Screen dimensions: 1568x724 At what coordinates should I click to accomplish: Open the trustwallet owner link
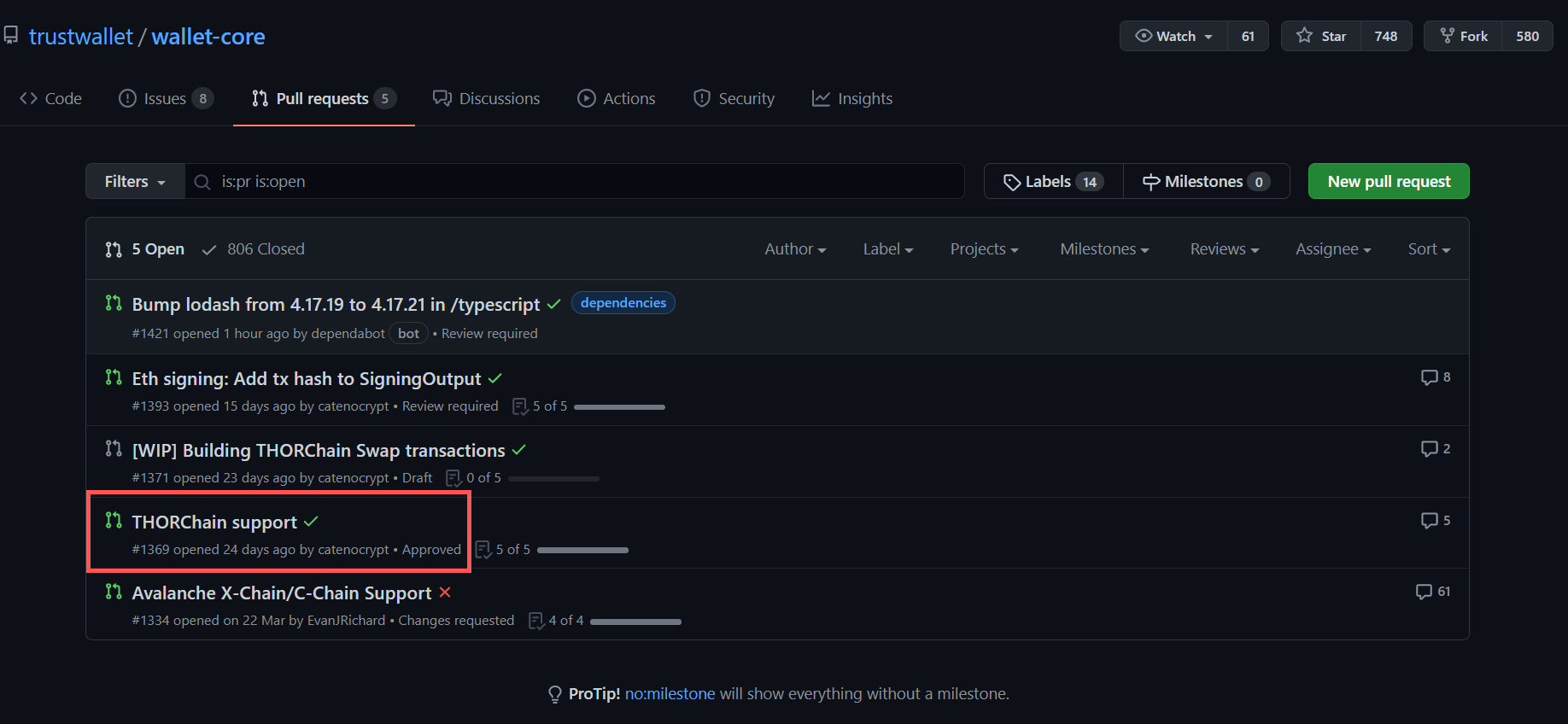click(x=81, y=37)
